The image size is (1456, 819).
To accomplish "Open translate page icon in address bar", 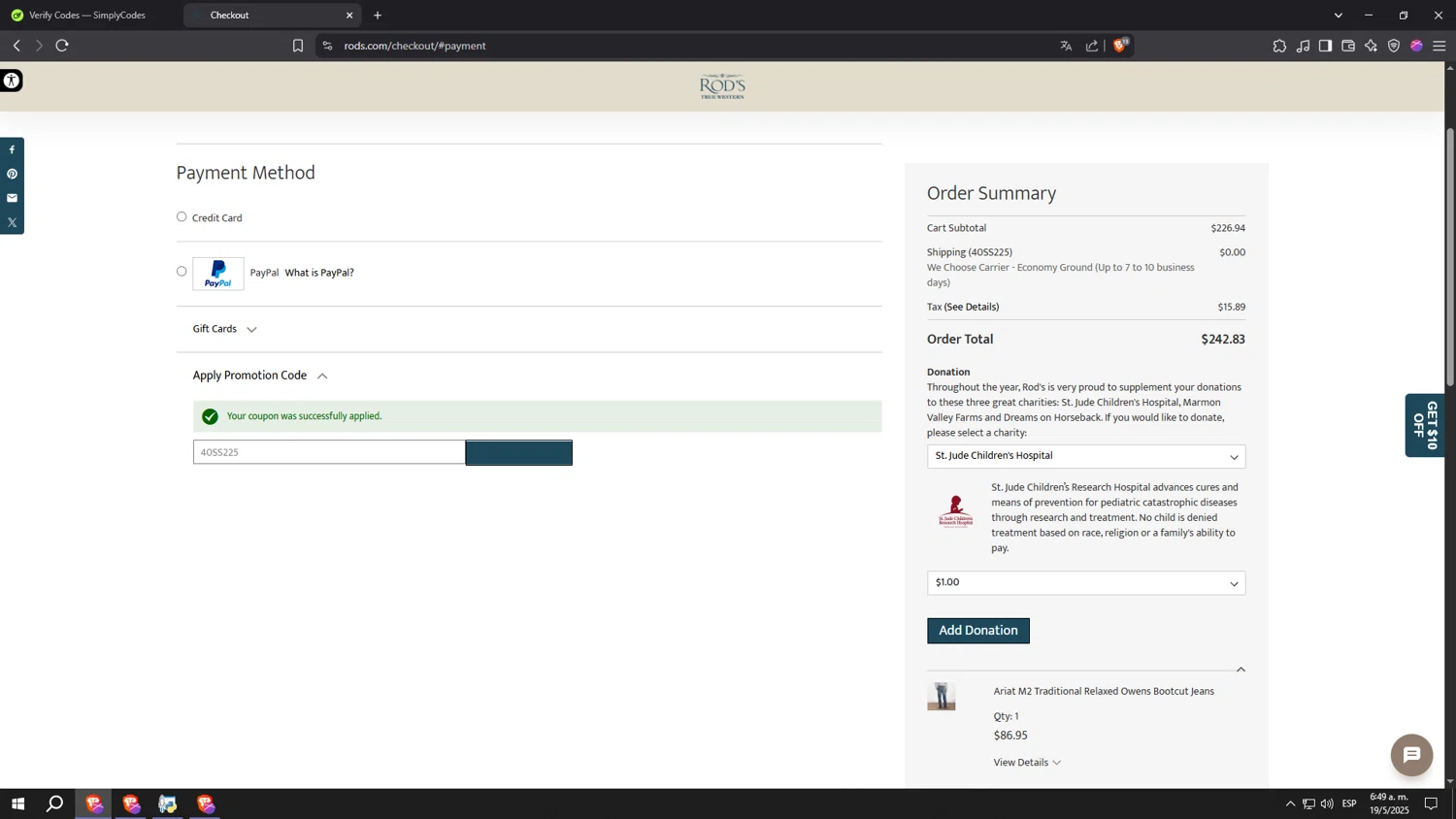I will pos(1066,46).
